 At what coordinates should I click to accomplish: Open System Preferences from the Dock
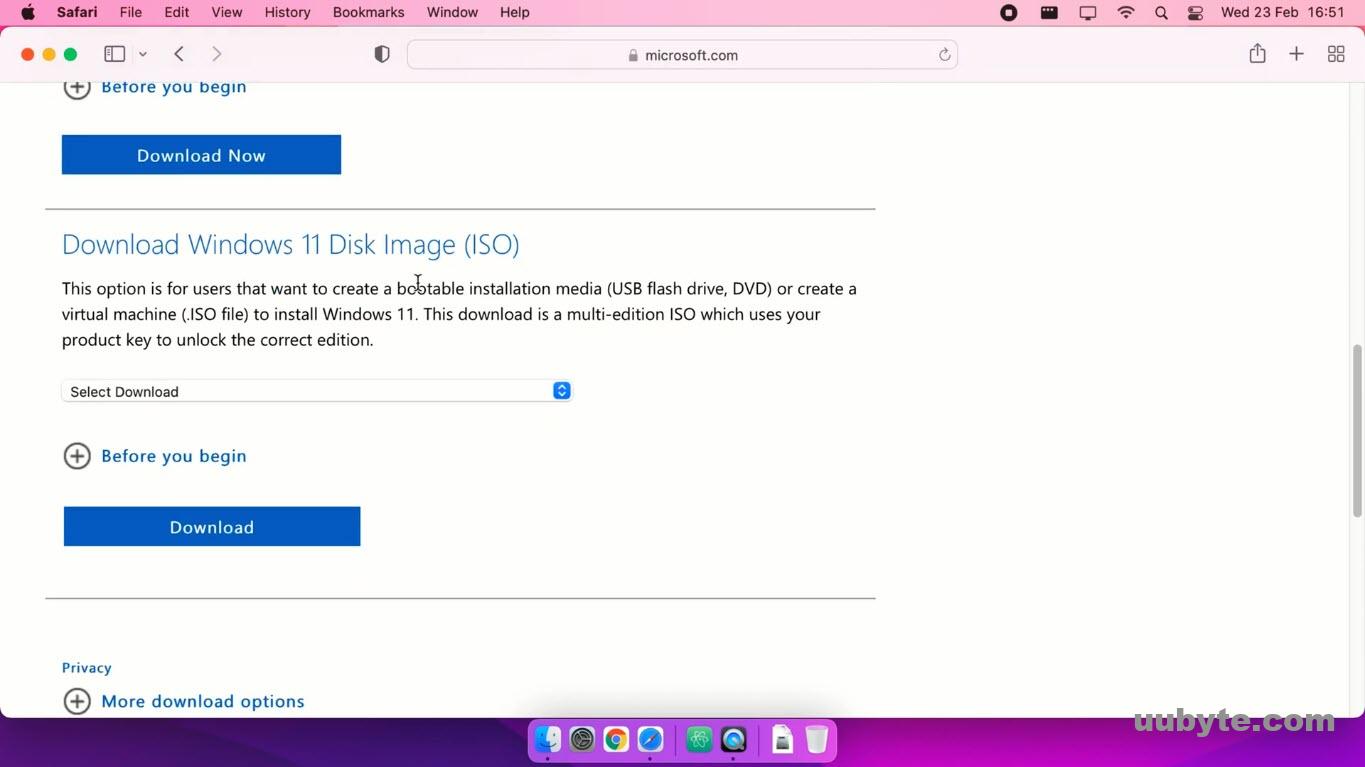582,740
